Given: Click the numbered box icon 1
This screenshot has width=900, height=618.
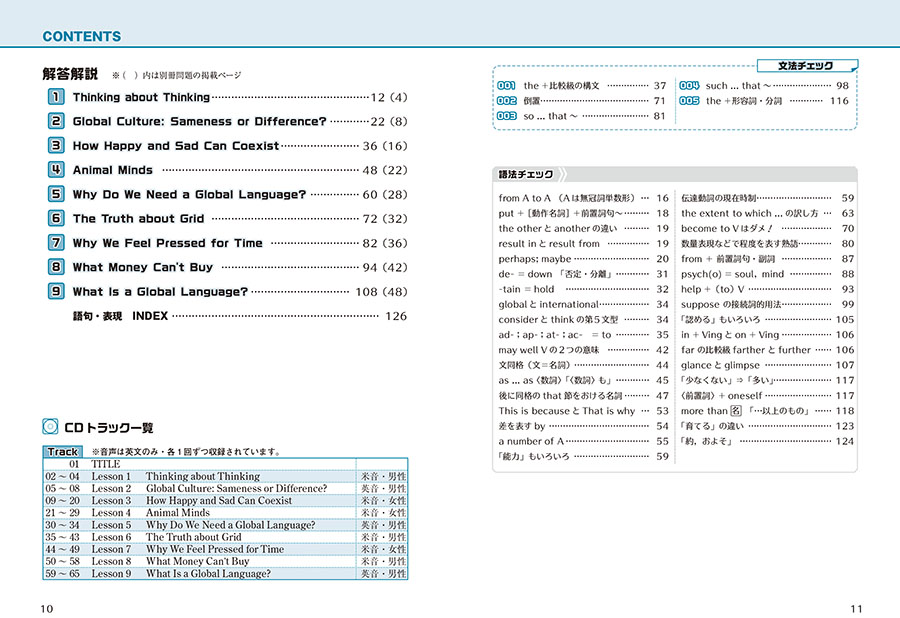Looking at the screenshot, I should pos(56,97).
